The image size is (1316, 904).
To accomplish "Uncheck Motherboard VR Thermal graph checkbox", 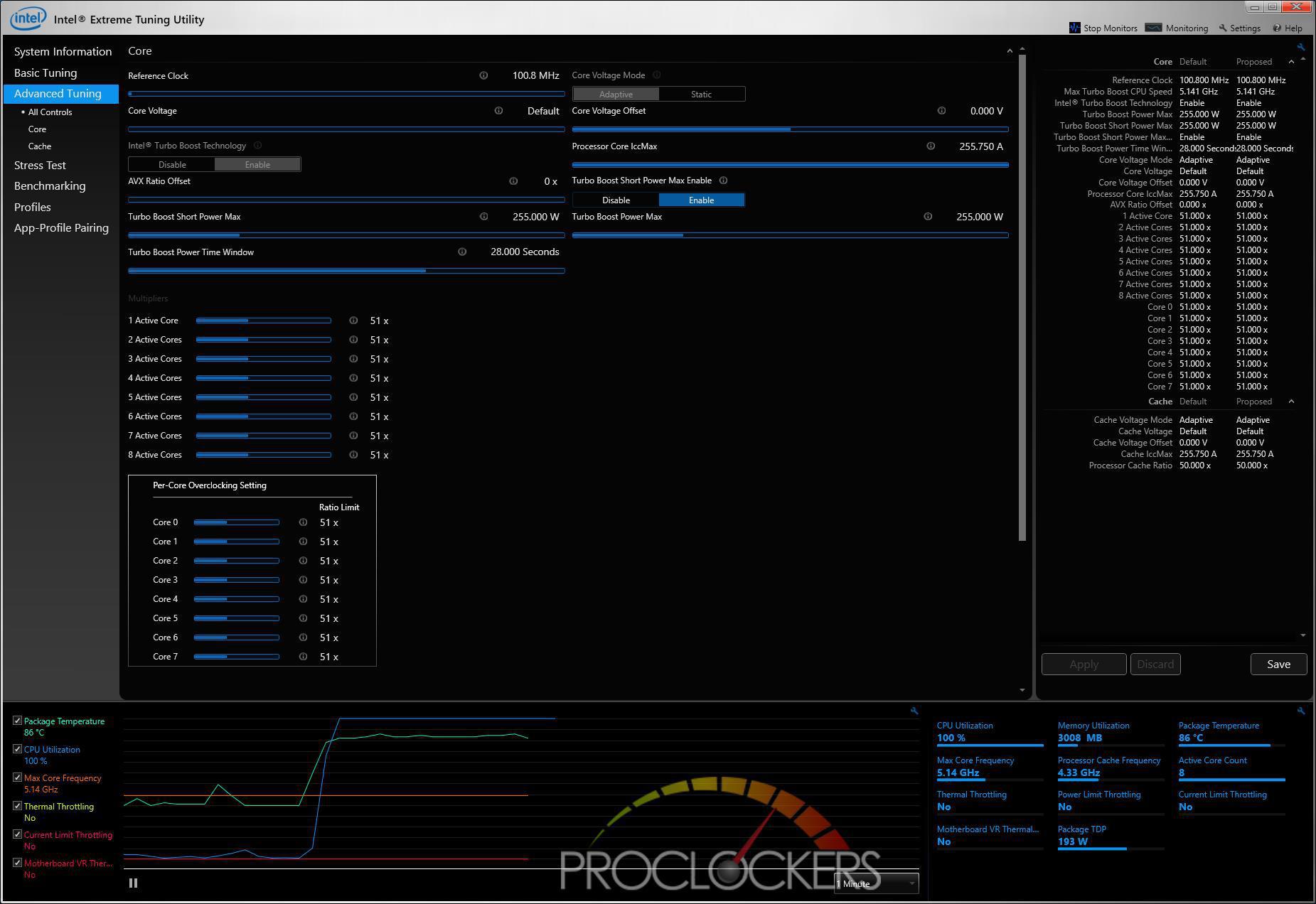I will 18,863.
